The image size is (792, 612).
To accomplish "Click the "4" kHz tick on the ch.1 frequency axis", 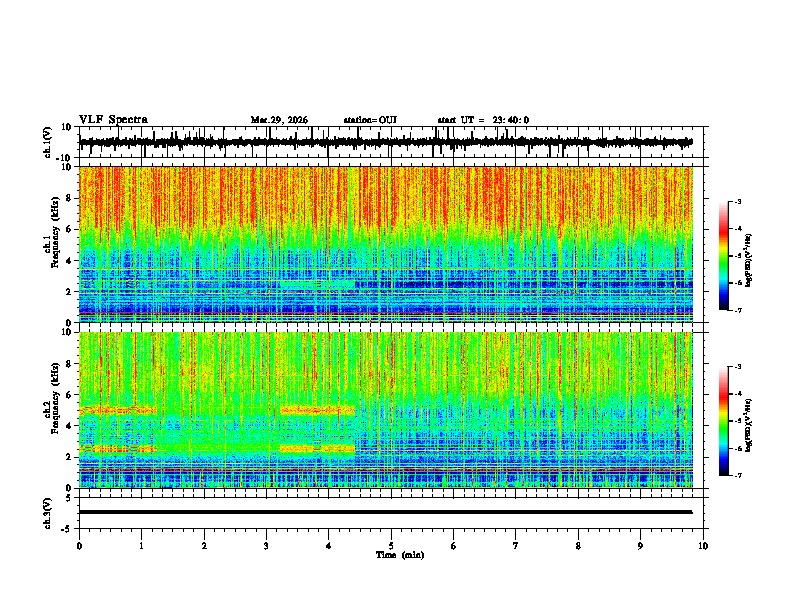I will coord(70,261).
